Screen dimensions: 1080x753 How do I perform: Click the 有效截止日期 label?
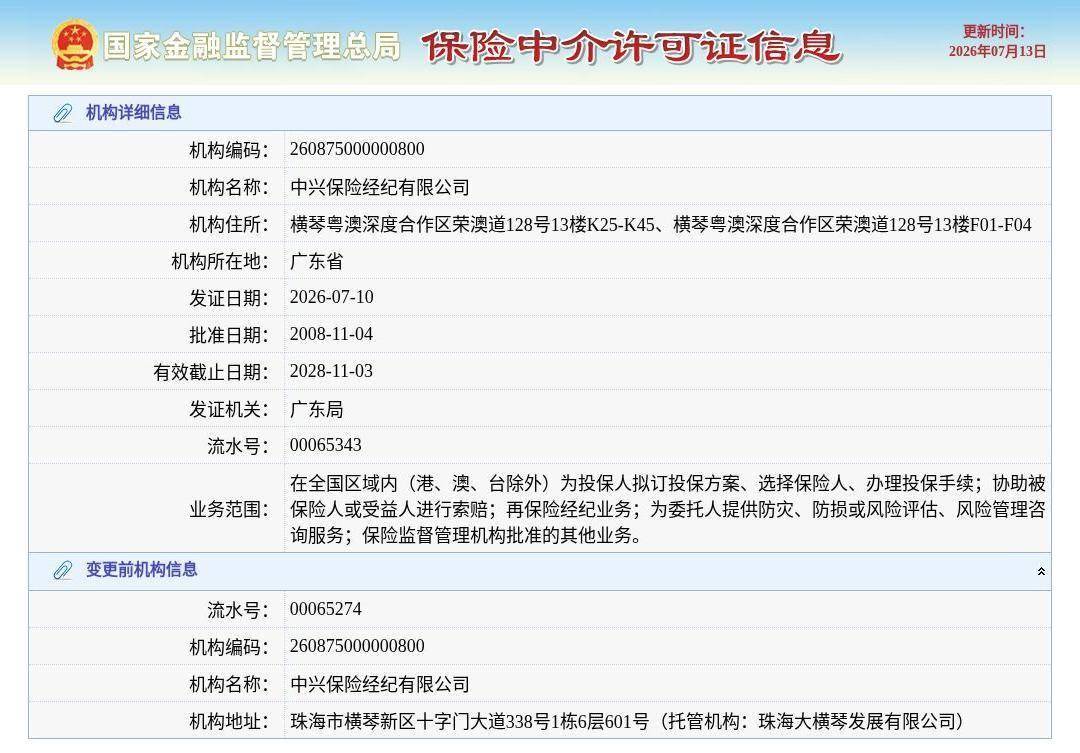point(211,373)
